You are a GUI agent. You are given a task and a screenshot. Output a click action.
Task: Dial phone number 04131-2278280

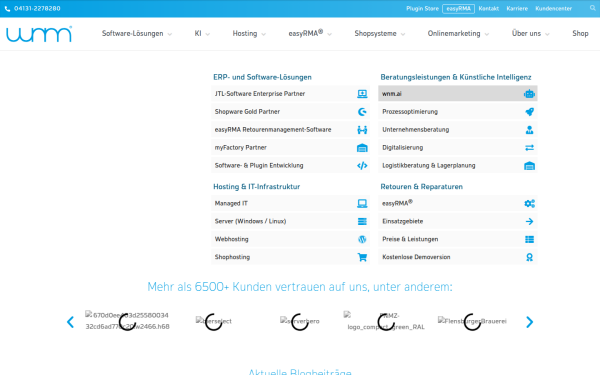click(x=37, y=8)
